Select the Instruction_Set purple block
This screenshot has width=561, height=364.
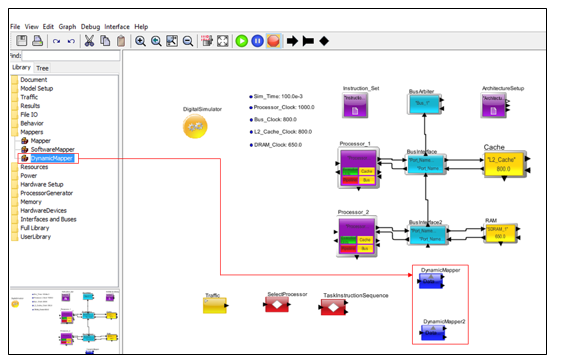[355, 105]
